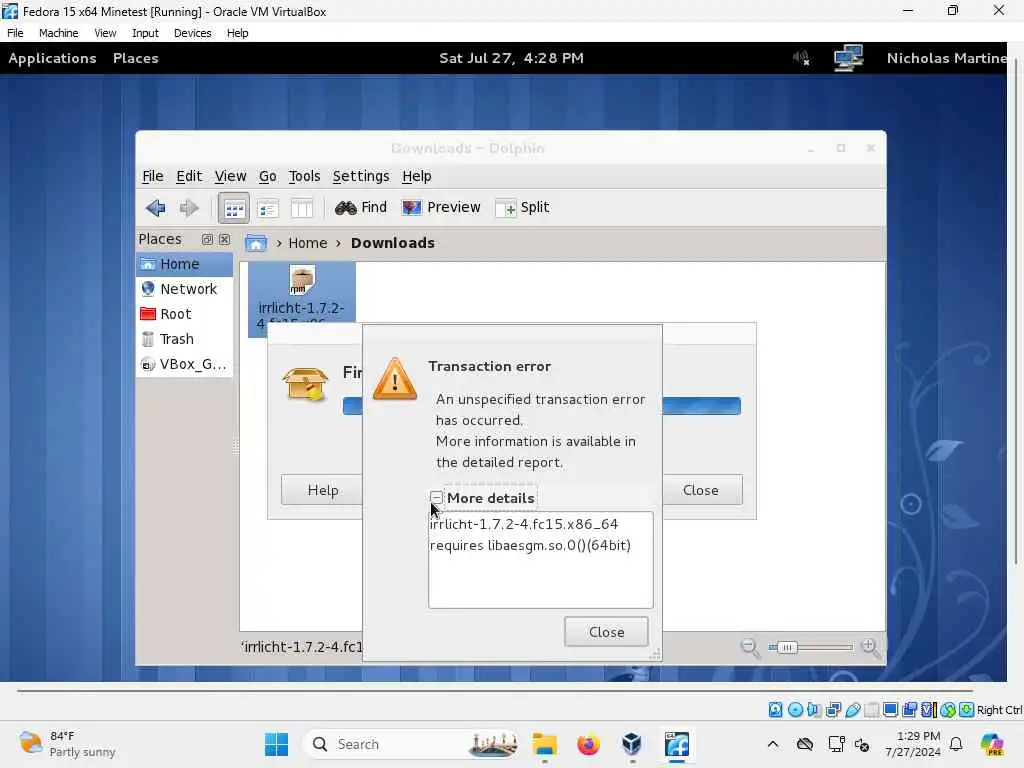Open Dolphin View menu
1024x768 pixels.
[230, 176]
